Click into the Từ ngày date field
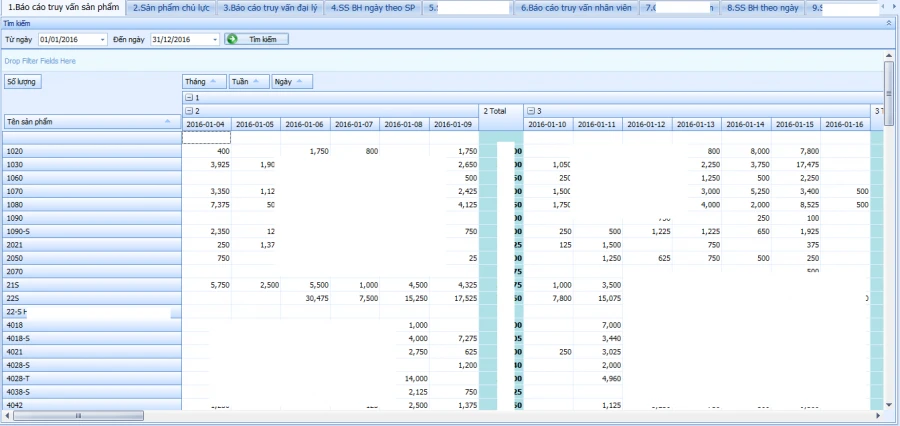The height and width of the screenshot is (426, 900). pos(68,39)
